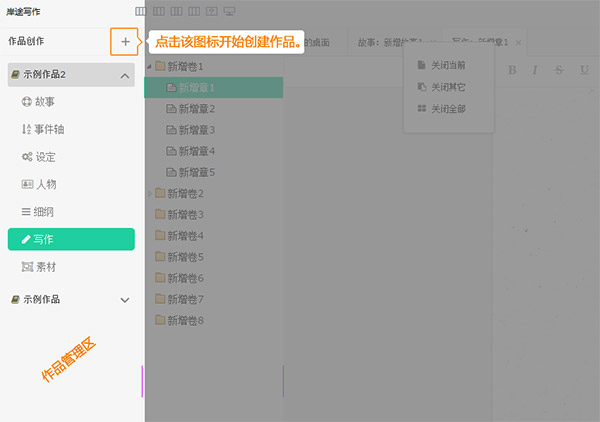The image size is (600, 422).
Task: Select the 新增卷5 folder
Action: point(184,257)
